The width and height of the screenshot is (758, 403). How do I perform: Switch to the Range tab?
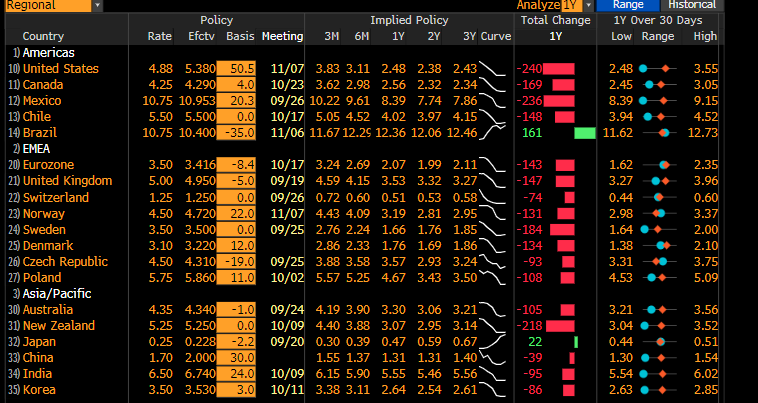pos(628,5)
